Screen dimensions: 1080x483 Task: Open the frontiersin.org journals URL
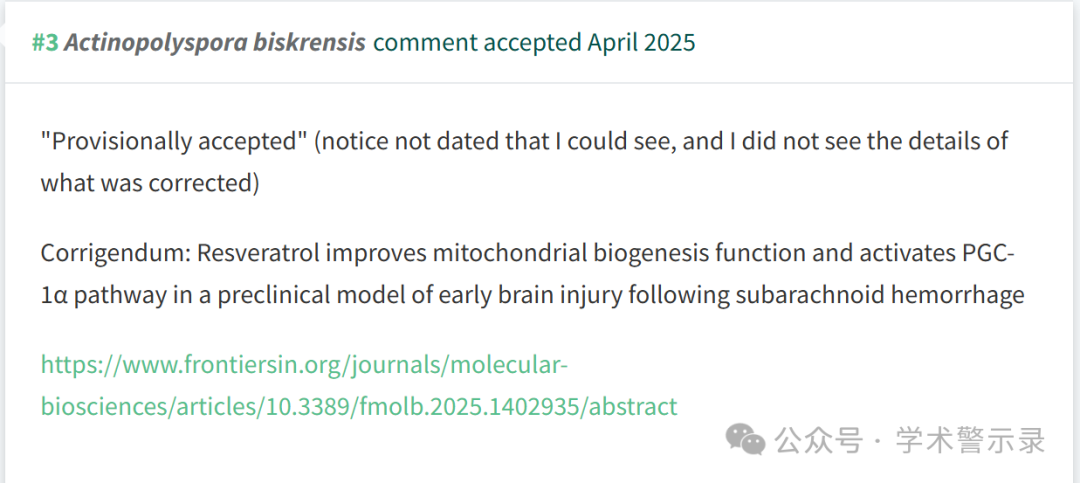tap(304, 364)
